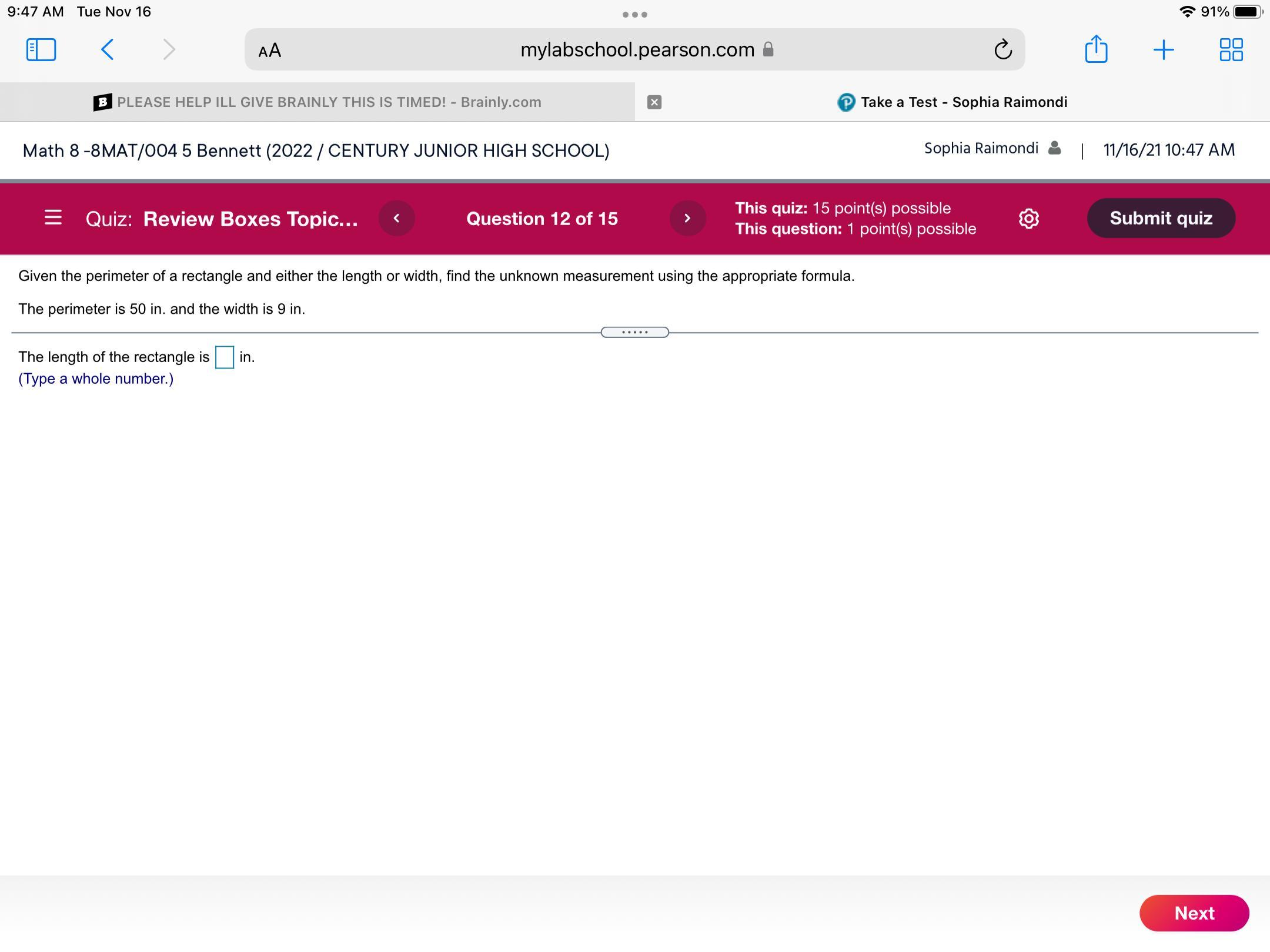Close the current tab with X
Image resolution: width=1270 pixels, height=952 pixels.
(654, 102)
